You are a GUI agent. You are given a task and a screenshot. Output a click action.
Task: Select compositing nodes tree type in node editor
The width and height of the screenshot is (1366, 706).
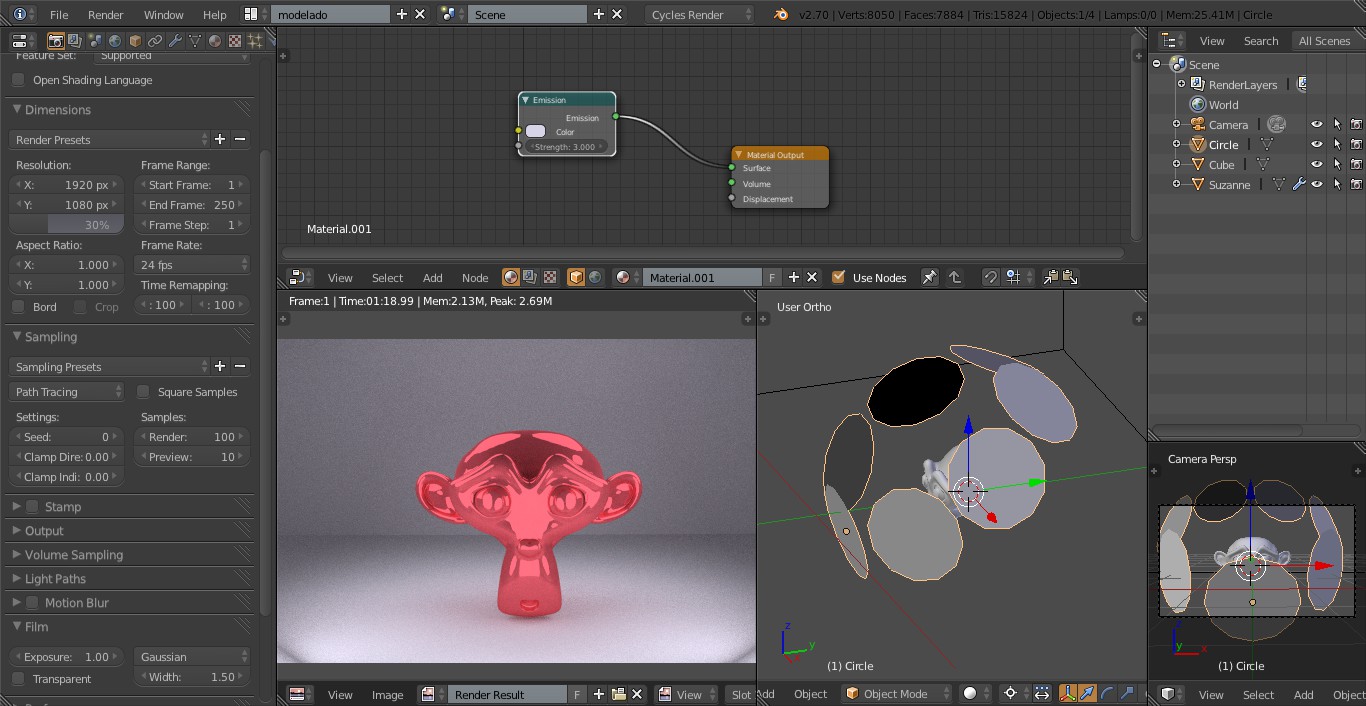click(x=530, y=277)
